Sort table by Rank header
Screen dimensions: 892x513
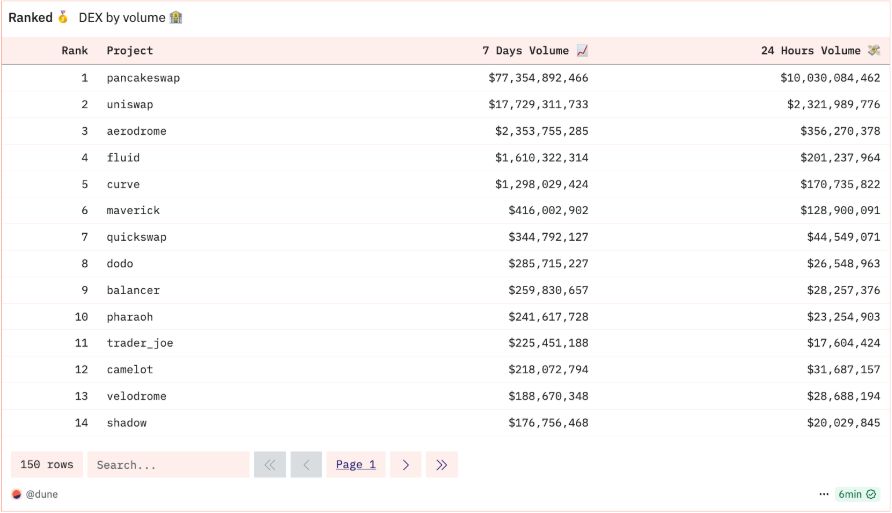(x=74, y=51)
